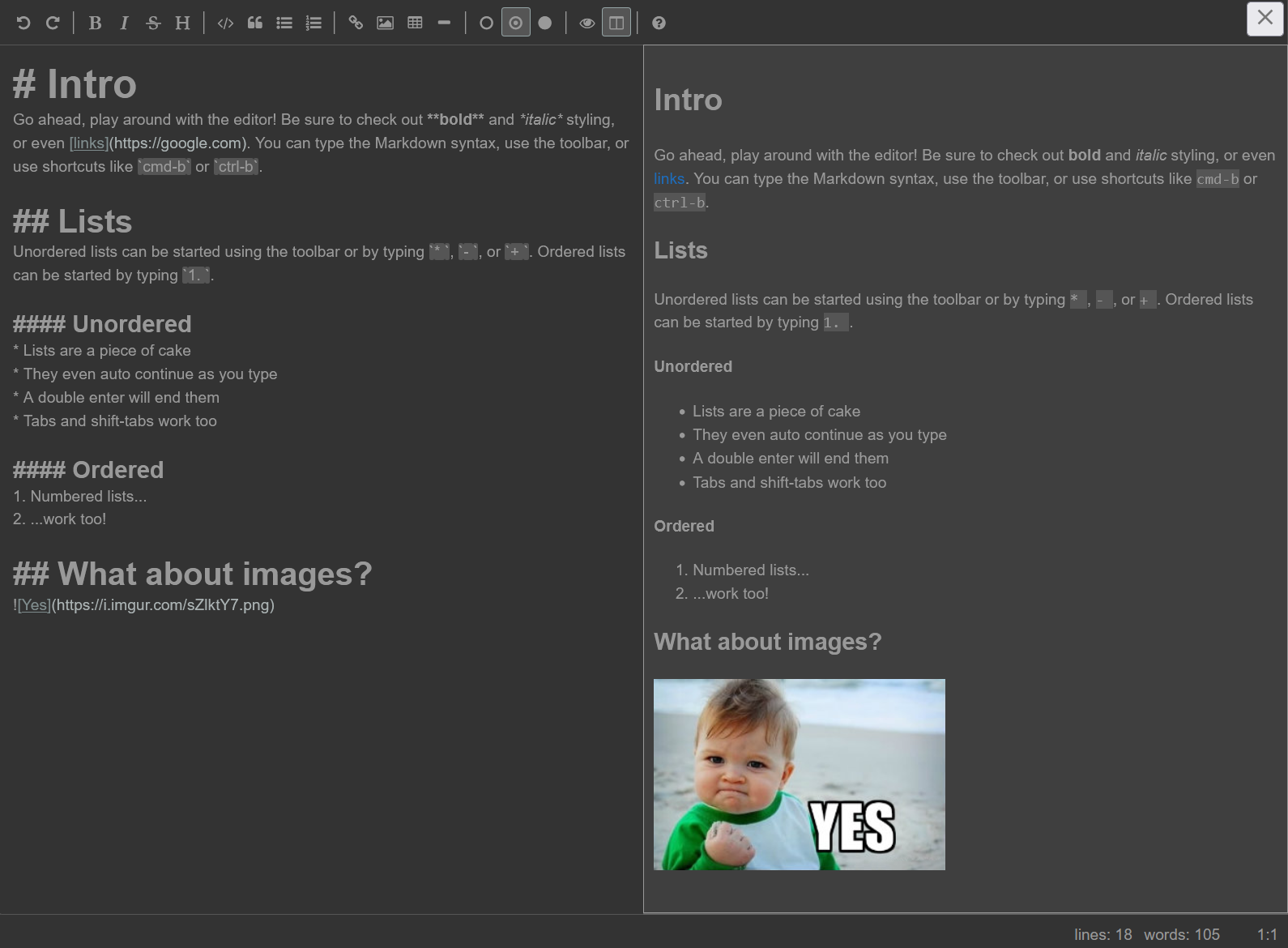Close the editor with the X button

[1265, 18]
